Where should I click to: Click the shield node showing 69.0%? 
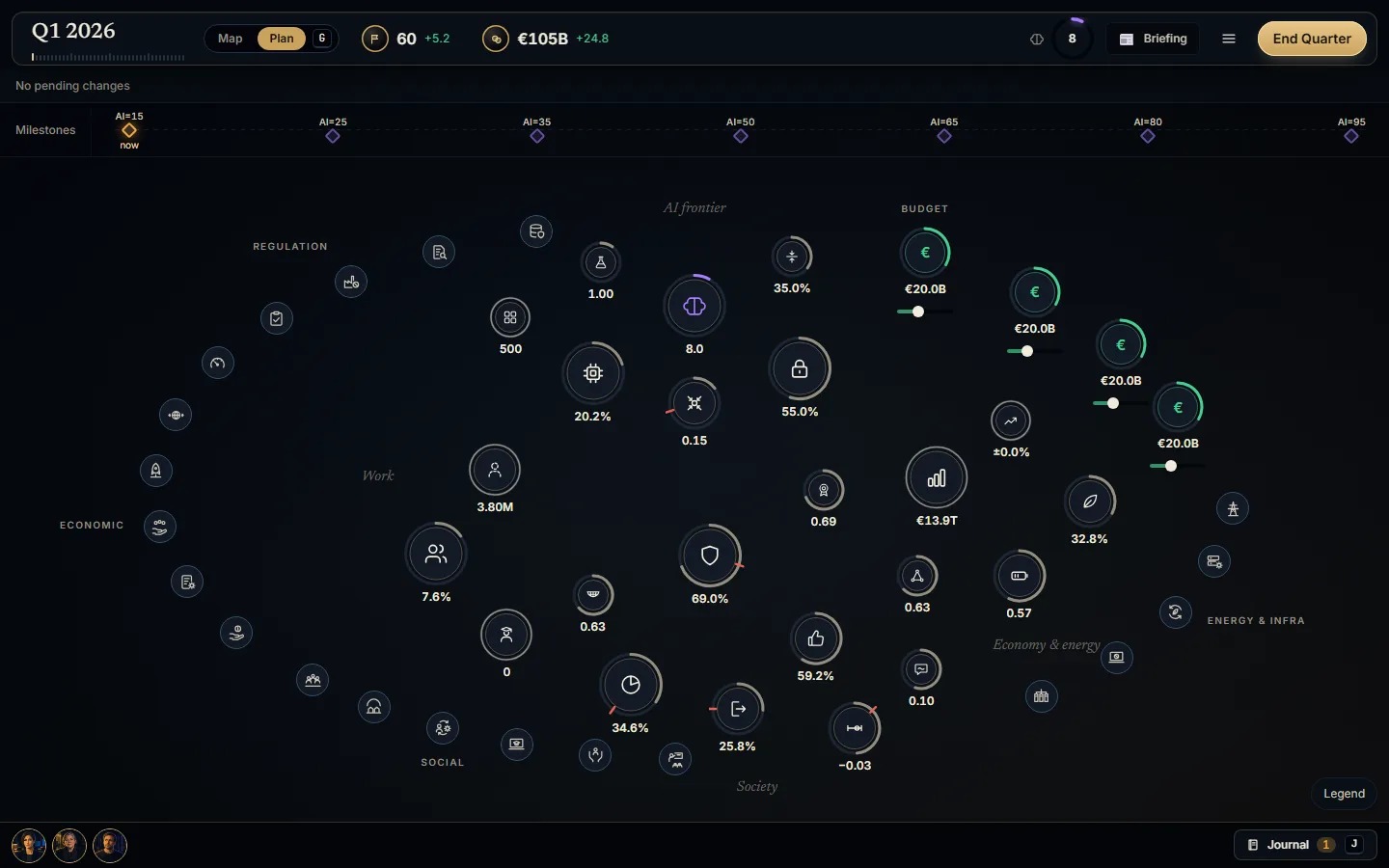point(710,556)
